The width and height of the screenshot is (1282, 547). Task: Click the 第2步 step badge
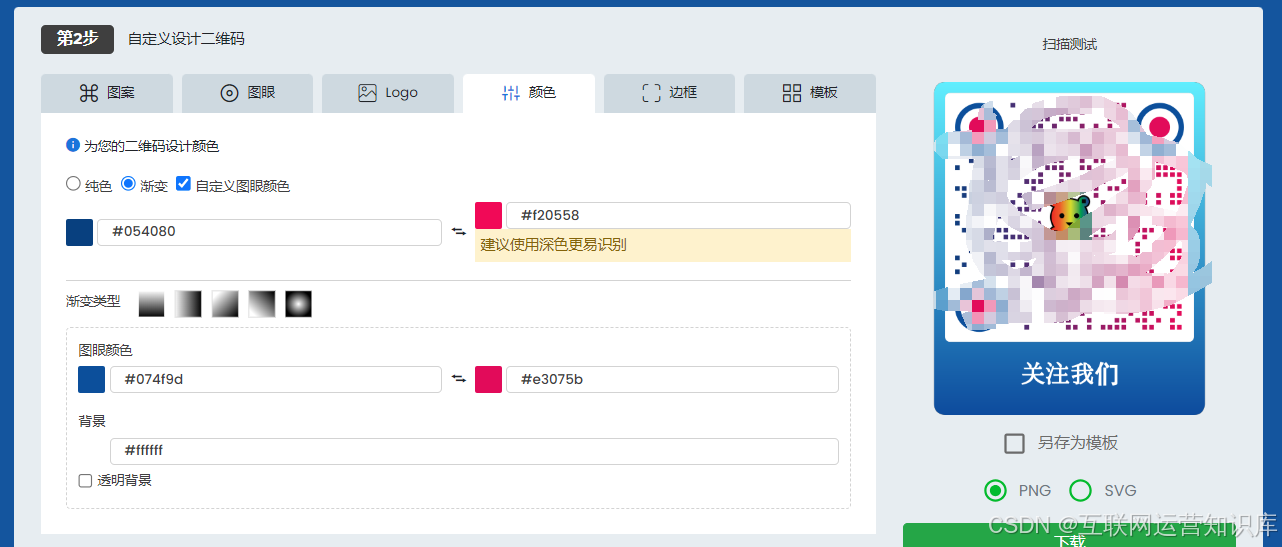[77, 39]
